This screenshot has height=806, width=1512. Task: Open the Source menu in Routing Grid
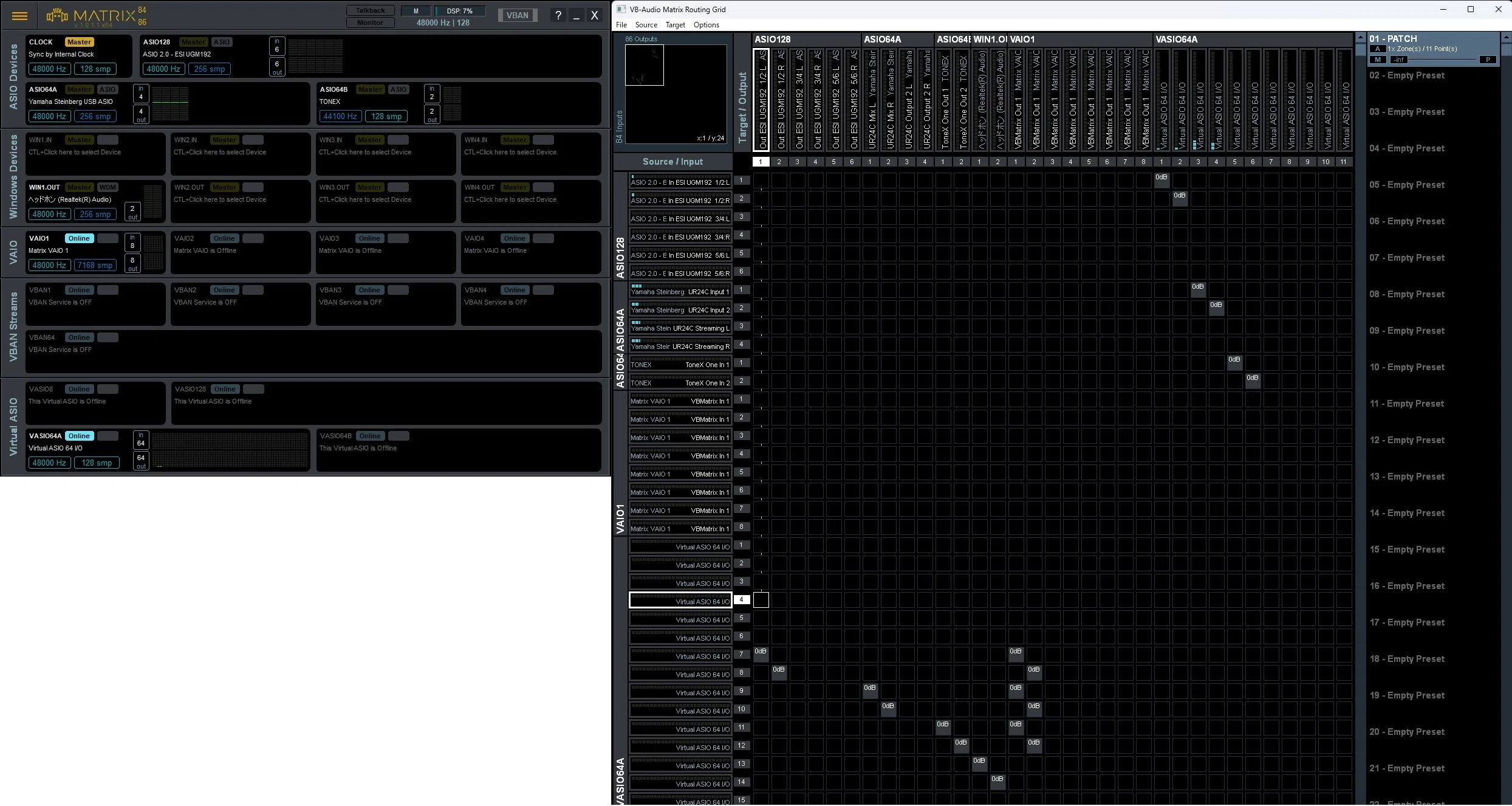coord(646,25)
